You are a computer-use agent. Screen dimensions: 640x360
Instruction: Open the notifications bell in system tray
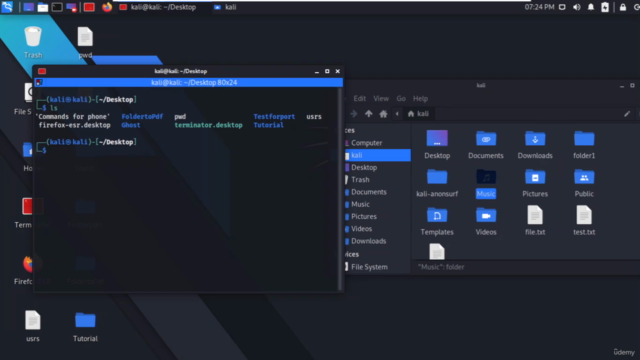(x=591, y=7)
